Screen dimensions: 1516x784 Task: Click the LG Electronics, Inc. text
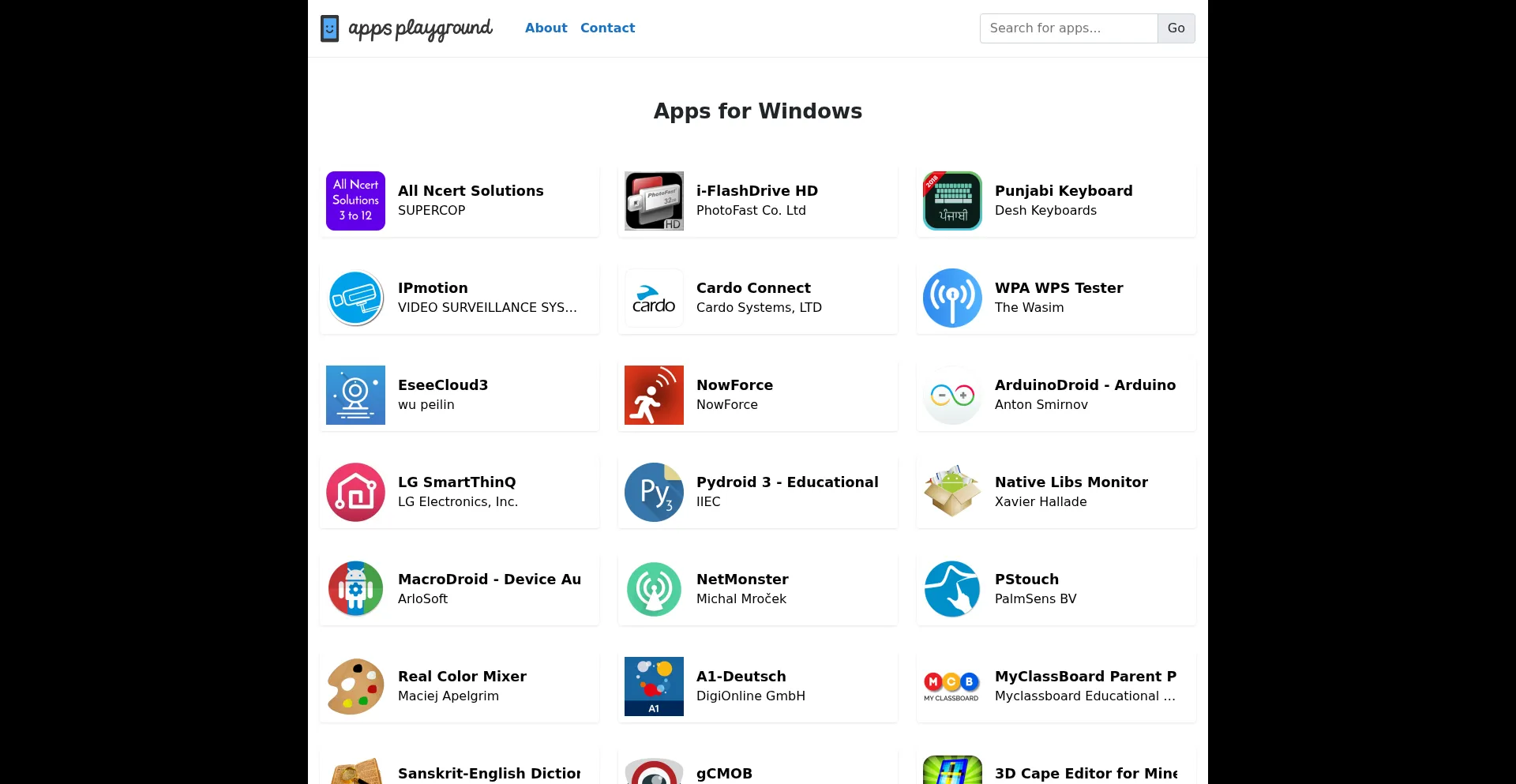(x=458, y=502)
